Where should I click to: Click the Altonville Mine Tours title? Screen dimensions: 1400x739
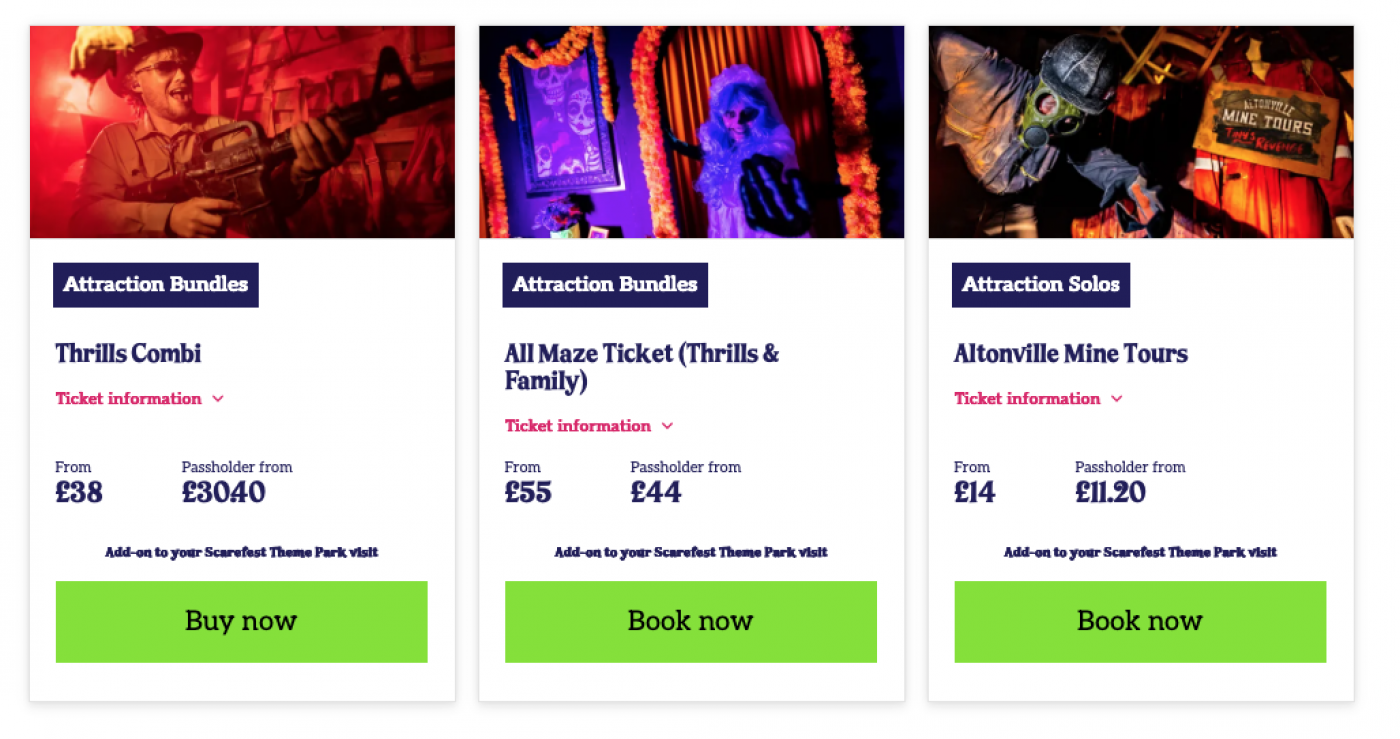tap(1070, 353)
